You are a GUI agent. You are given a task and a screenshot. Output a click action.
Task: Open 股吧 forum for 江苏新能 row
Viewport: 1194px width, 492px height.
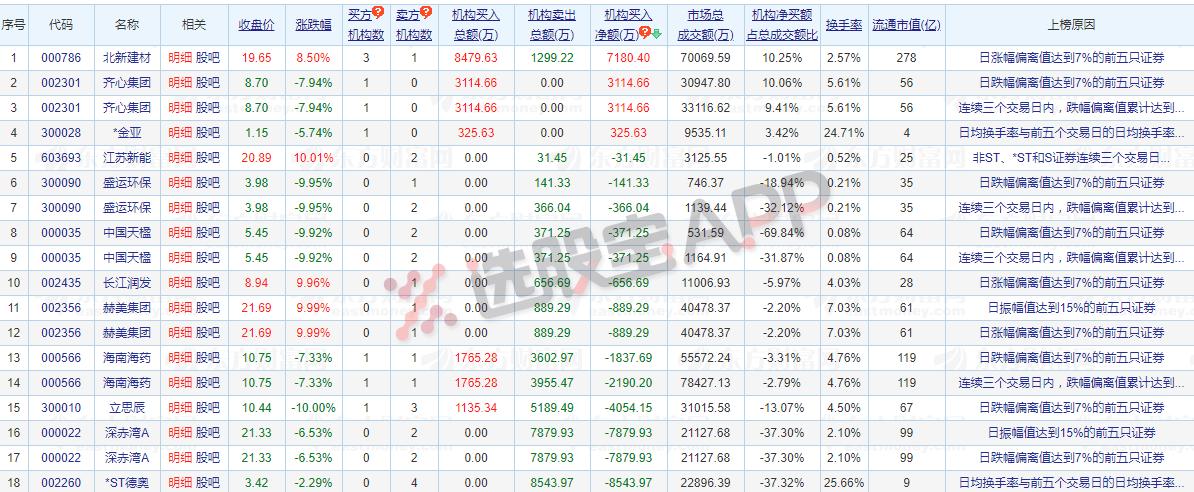click(x=208, y=158)
